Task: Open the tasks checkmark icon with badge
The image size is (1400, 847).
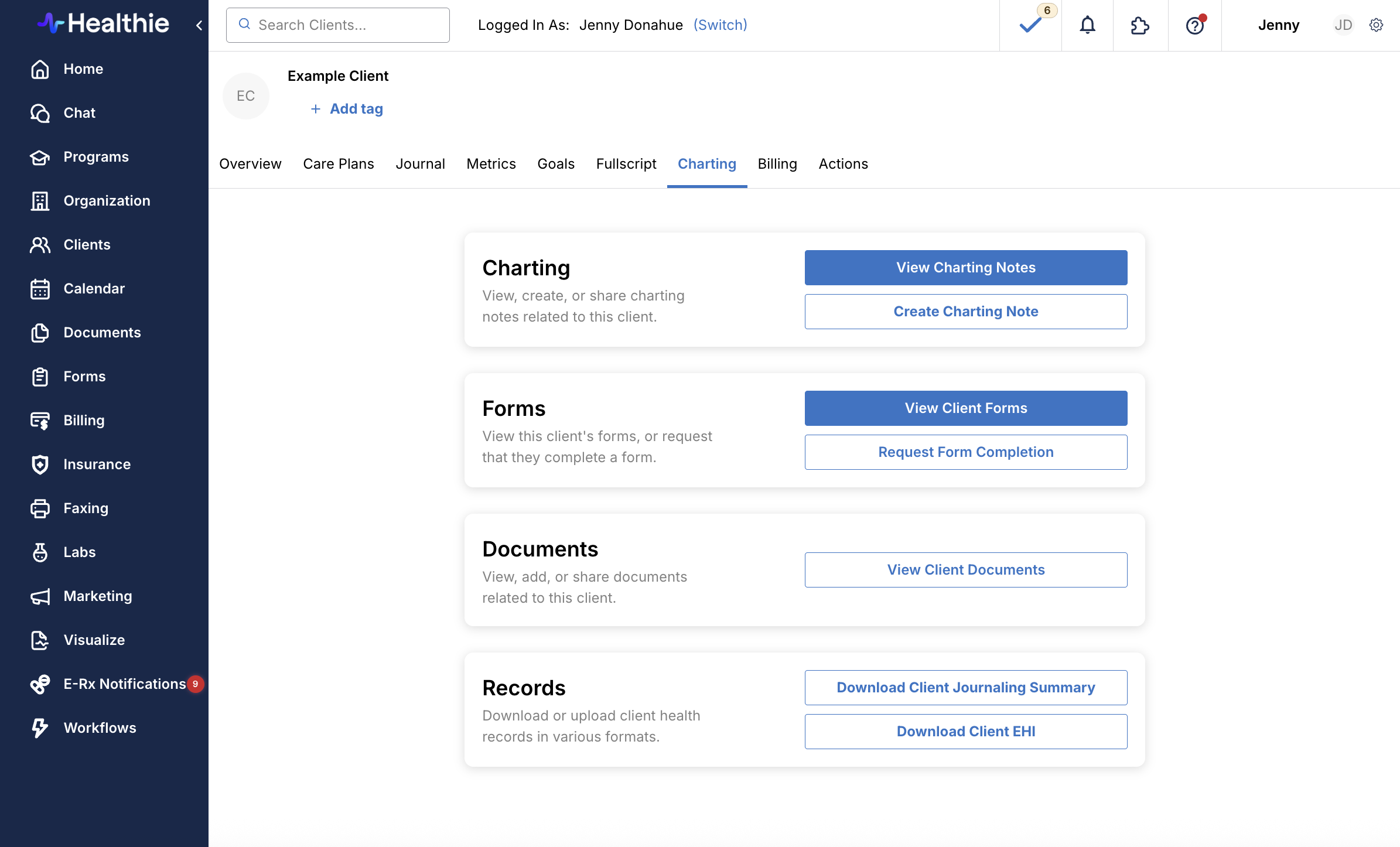Action: click(1030, 25)
